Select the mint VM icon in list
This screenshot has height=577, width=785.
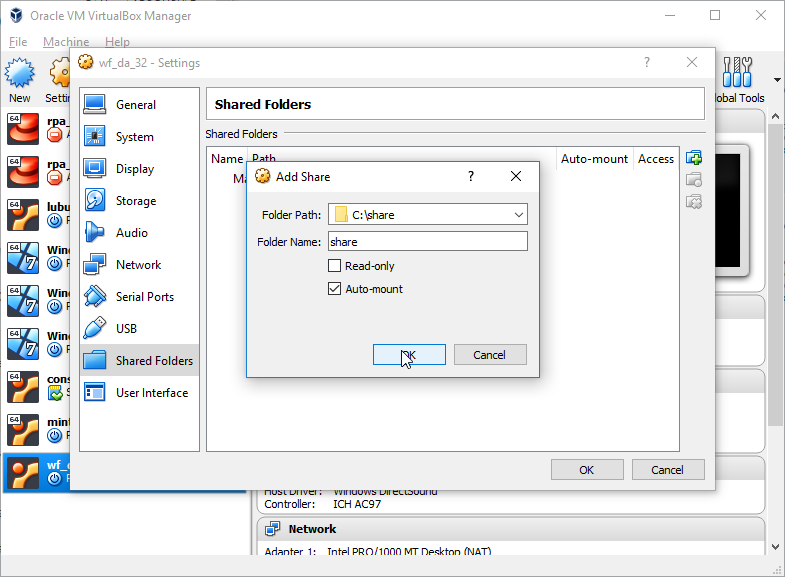click(23, 430)
